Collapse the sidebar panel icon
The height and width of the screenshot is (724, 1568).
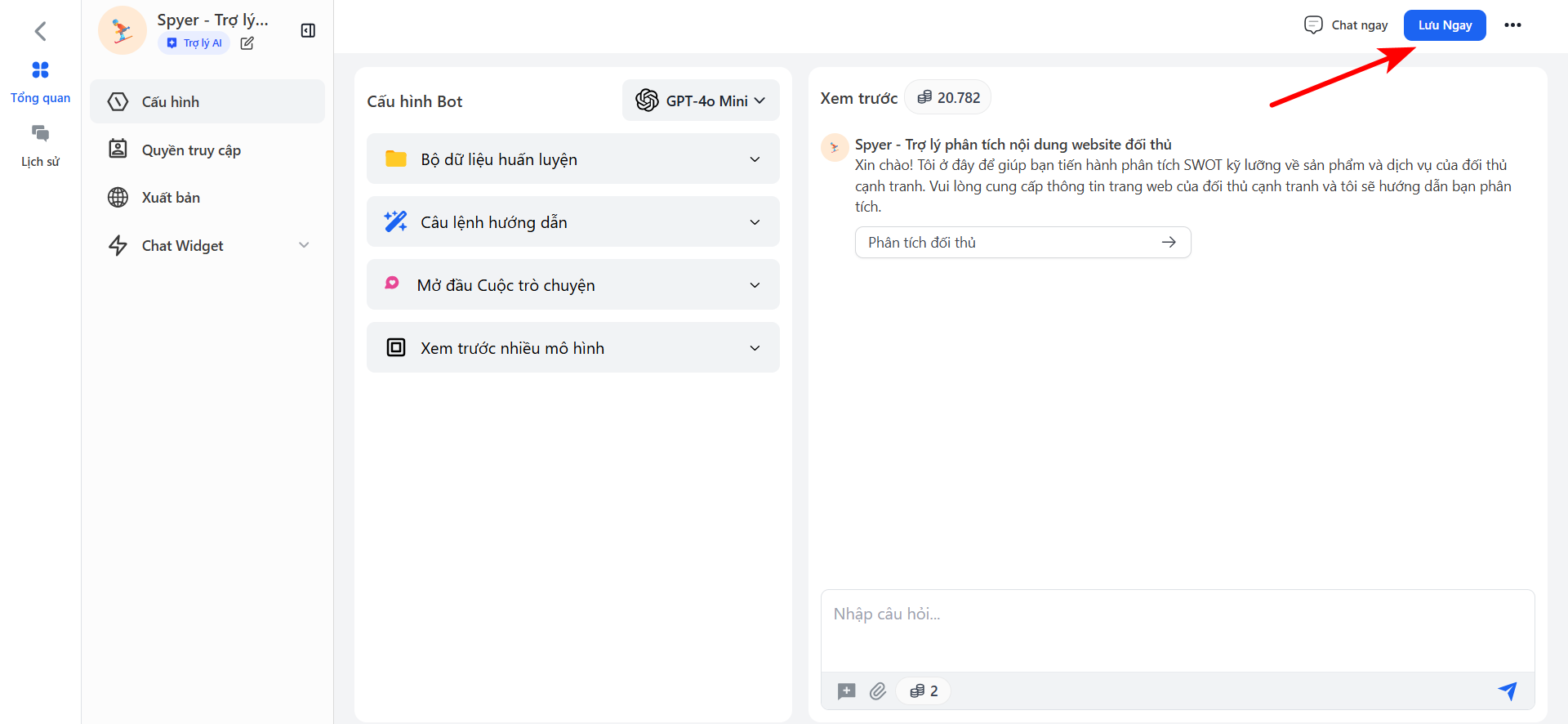coord(308,31)
